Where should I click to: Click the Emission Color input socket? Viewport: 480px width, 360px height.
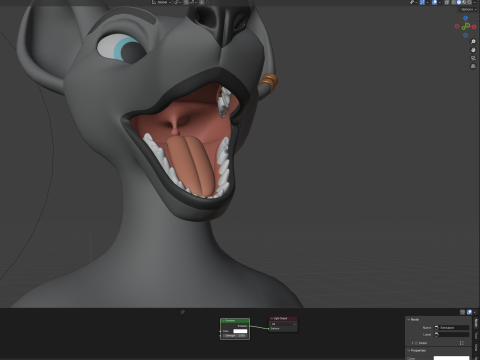coord(220,331)
